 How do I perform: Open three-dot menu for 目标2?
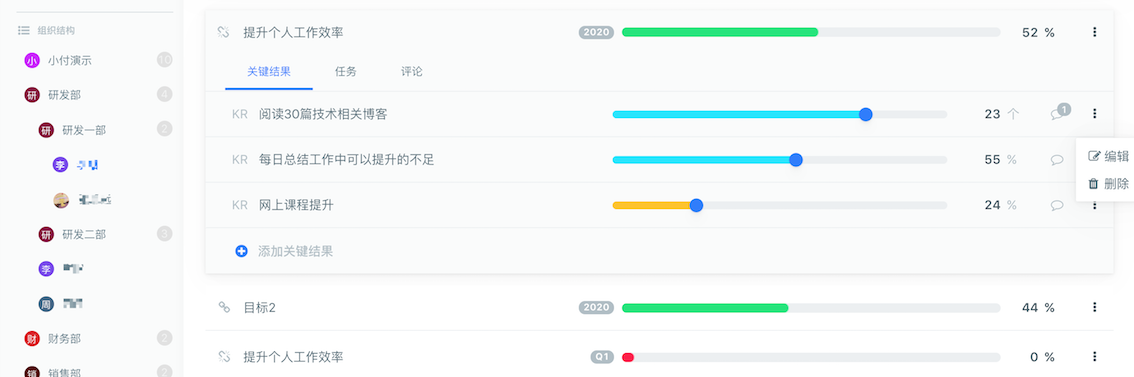(1094, 308)
